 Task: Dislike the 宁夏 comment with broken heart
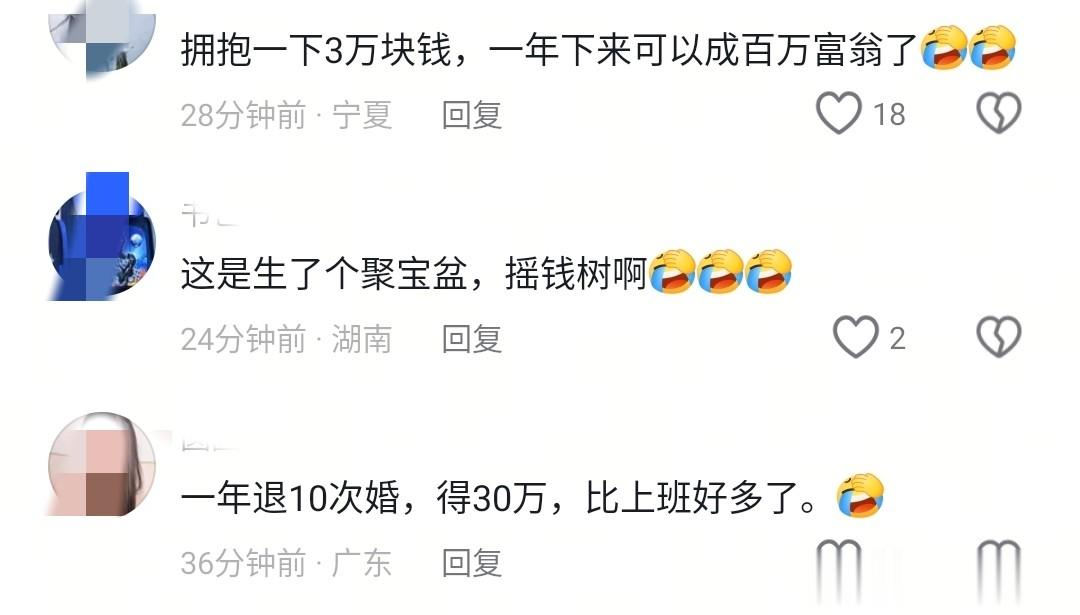coord(999,113)
